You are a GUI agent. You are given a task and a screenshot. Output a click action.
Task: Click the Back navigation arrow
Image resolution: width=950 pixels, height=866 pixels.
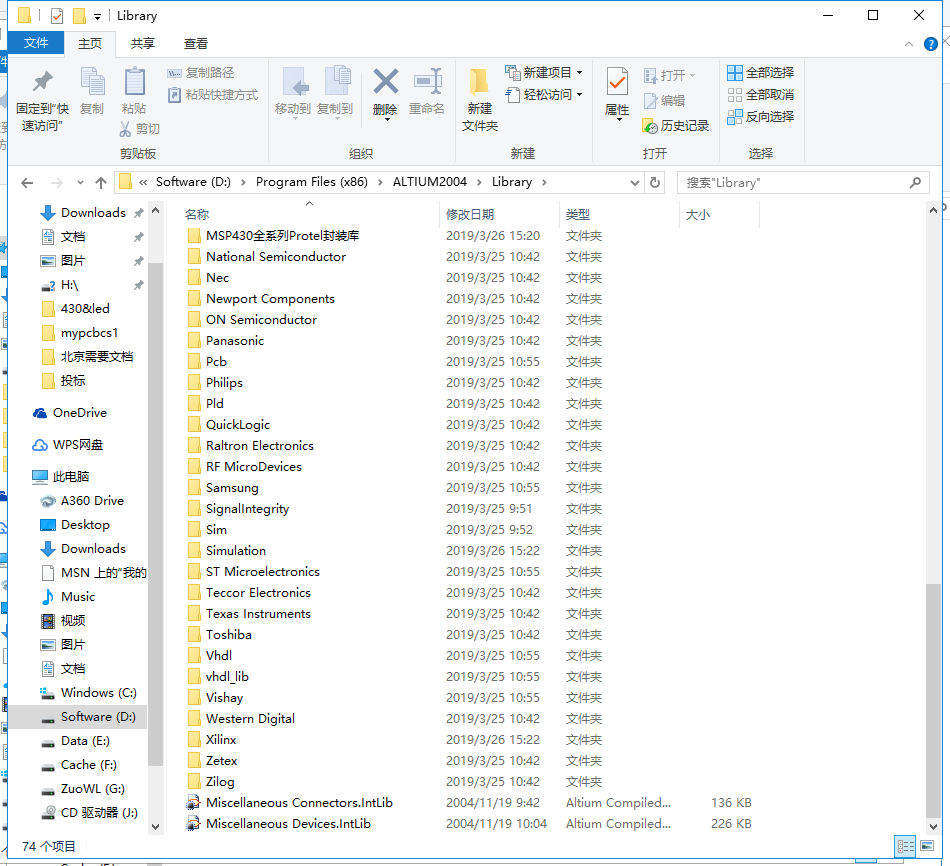27,182
